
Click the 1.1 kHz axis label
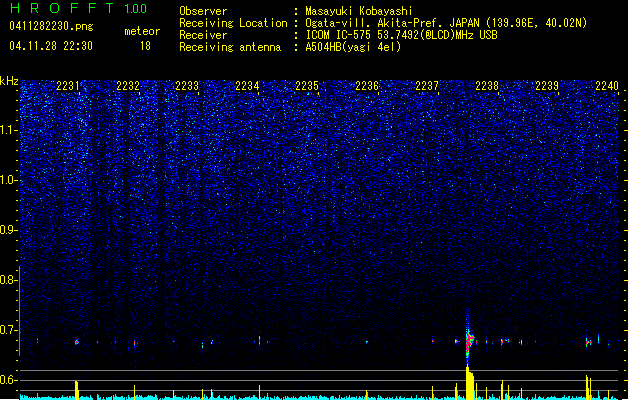point(9,130)
